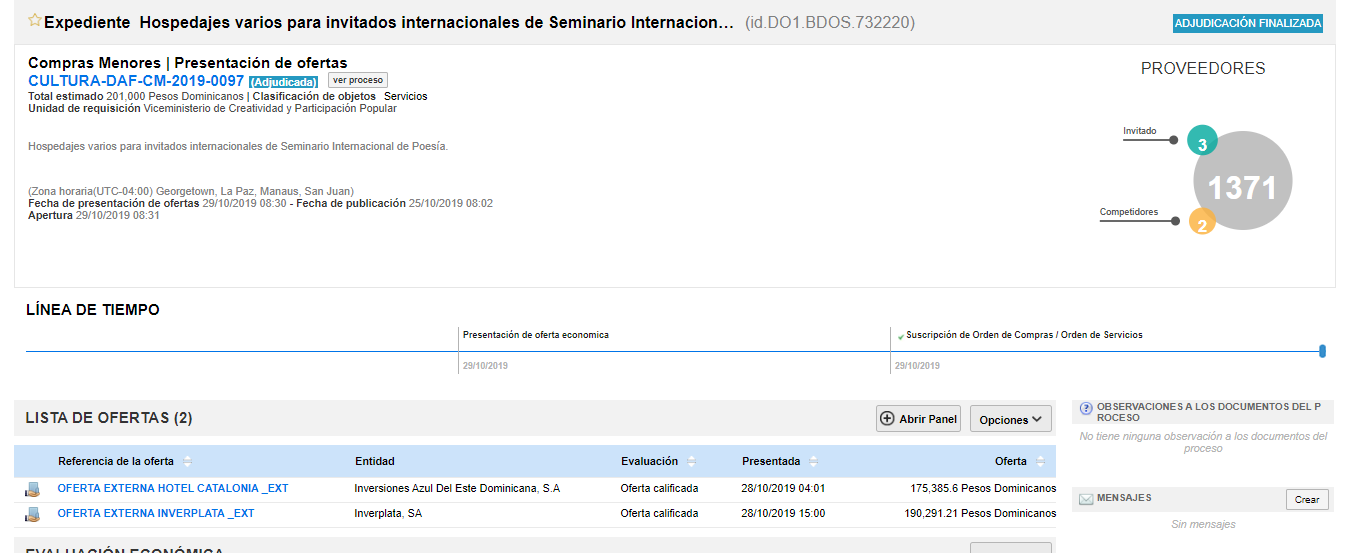This screenshot has width=1347, height=553.
Task: Create a new message with Crear
Action: [x=1307, y=500]
